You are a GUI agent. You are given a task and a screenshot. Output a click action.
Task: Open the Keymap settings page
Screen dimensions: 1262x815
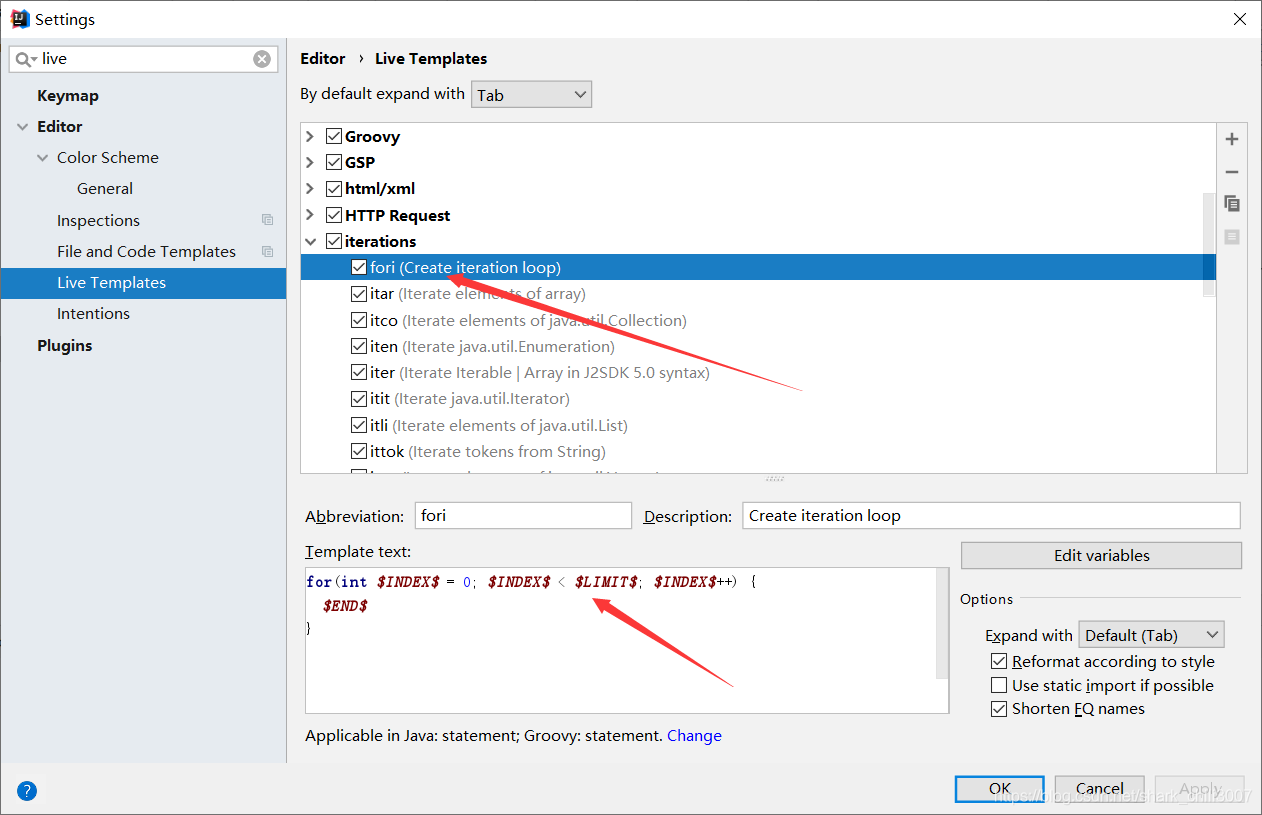pos(68,96)
